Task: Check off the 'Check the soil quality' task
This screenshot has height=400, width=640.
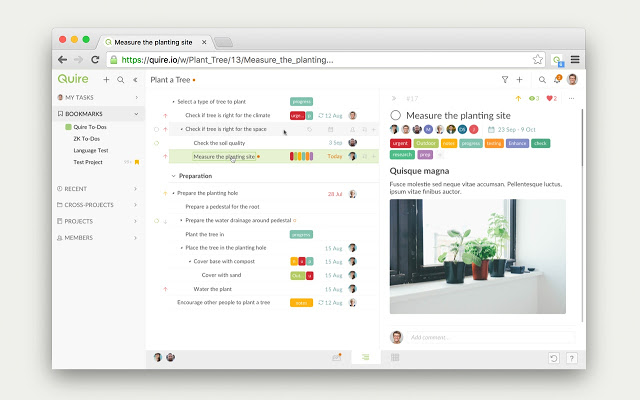Action: coord(156,143)
